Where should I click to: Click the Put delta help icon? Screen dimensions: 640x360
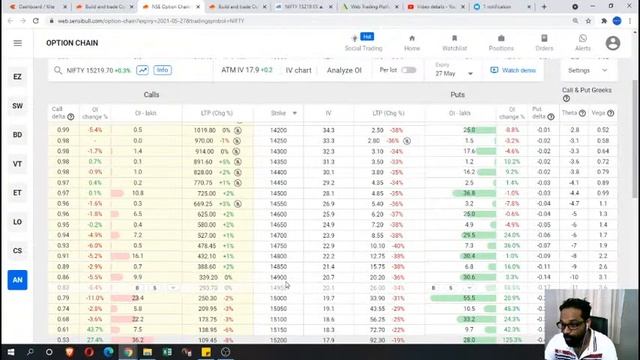(x=551, y=117)
